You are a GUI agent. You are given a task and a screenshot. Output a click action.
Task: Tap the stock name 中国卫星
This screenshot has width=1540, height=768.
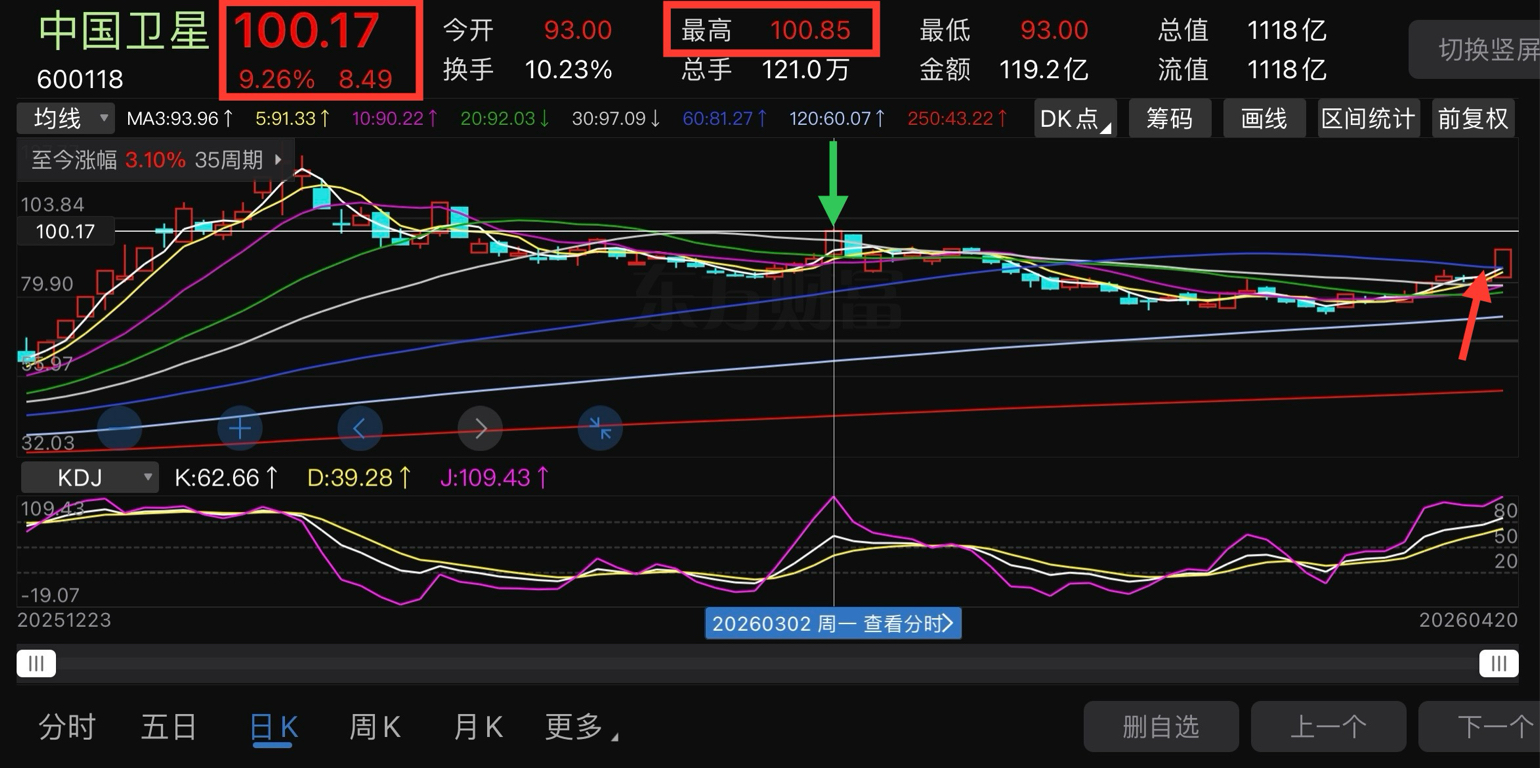[x=124, y=30]
